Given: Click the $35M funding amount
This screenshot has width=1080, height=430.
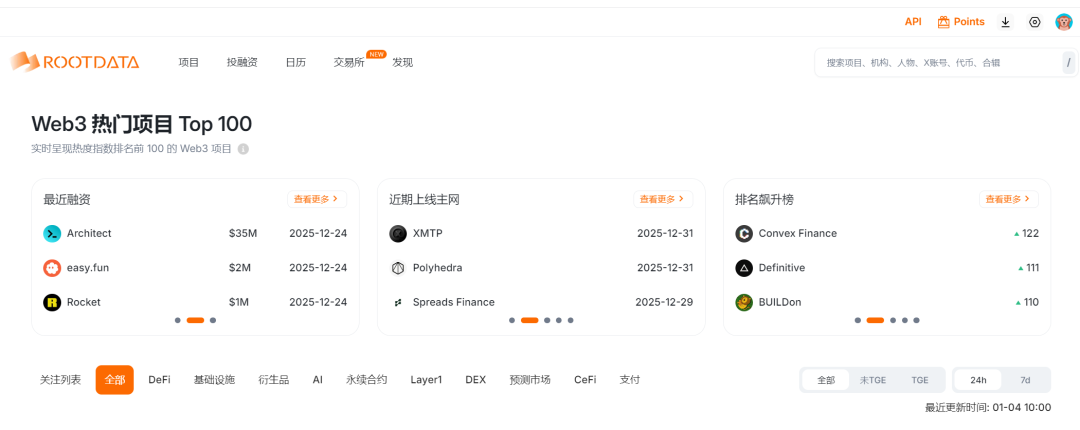Looking at the screenshot, I should point(243,234).
